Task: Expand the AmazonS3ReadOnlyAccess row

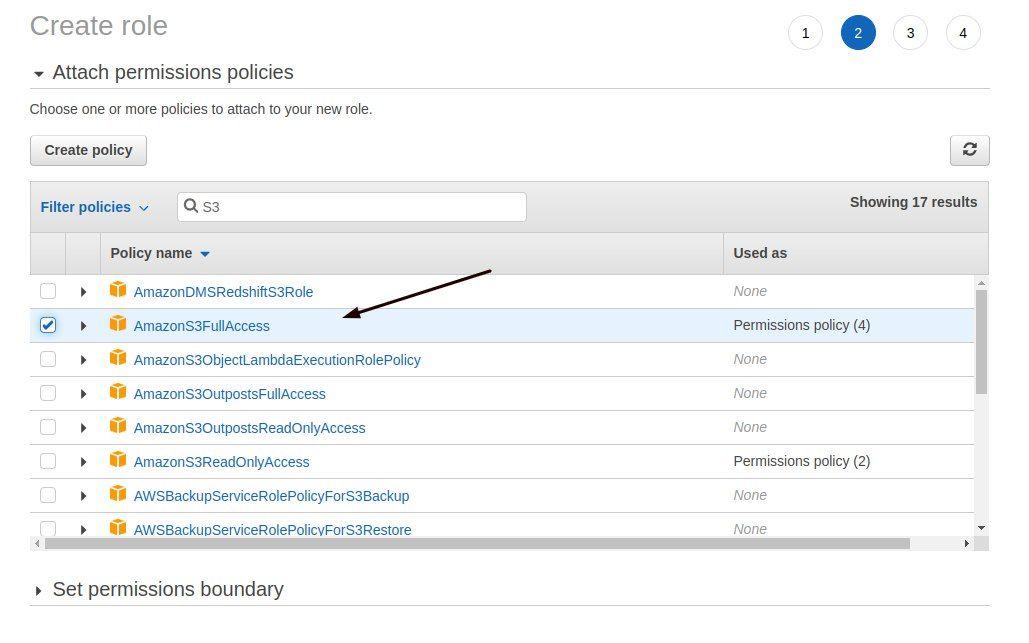Action: (x=83, y=462)
